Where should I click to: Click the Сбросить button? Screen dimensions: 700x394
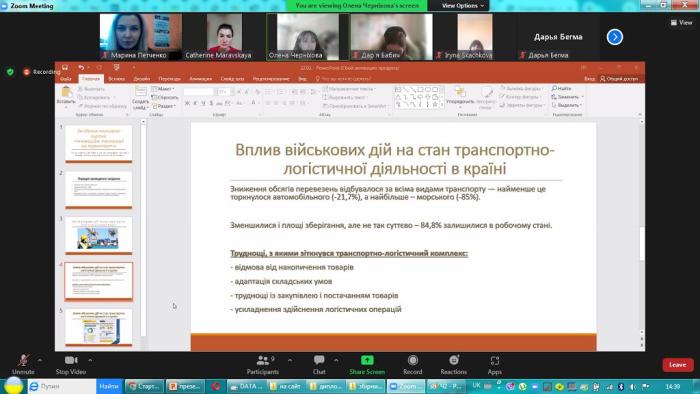(165, 97)
